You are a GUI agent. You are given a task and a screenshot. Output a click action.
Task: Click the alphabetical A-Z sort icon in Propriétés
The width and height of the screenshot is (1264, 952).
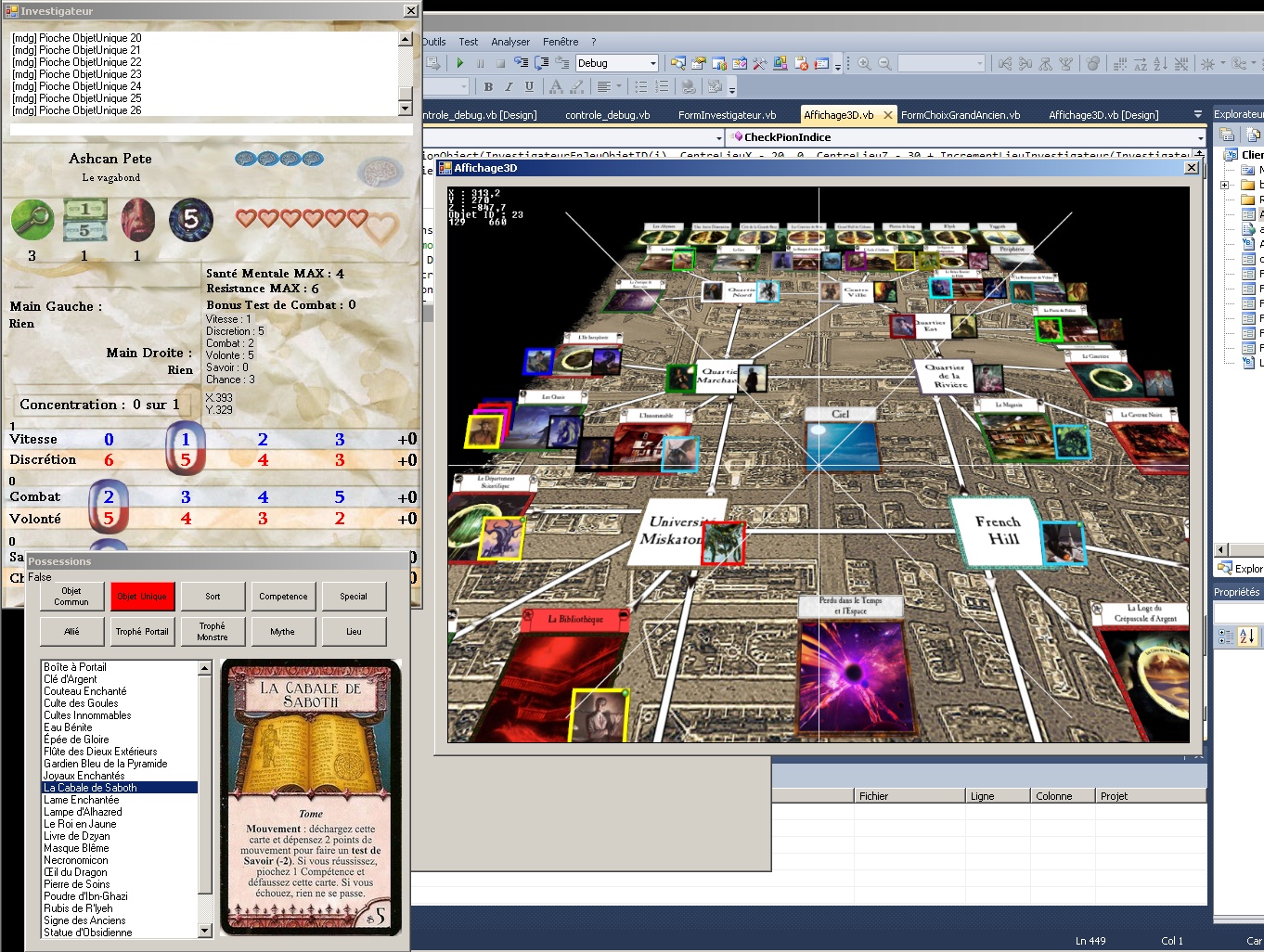(1246, 637)
